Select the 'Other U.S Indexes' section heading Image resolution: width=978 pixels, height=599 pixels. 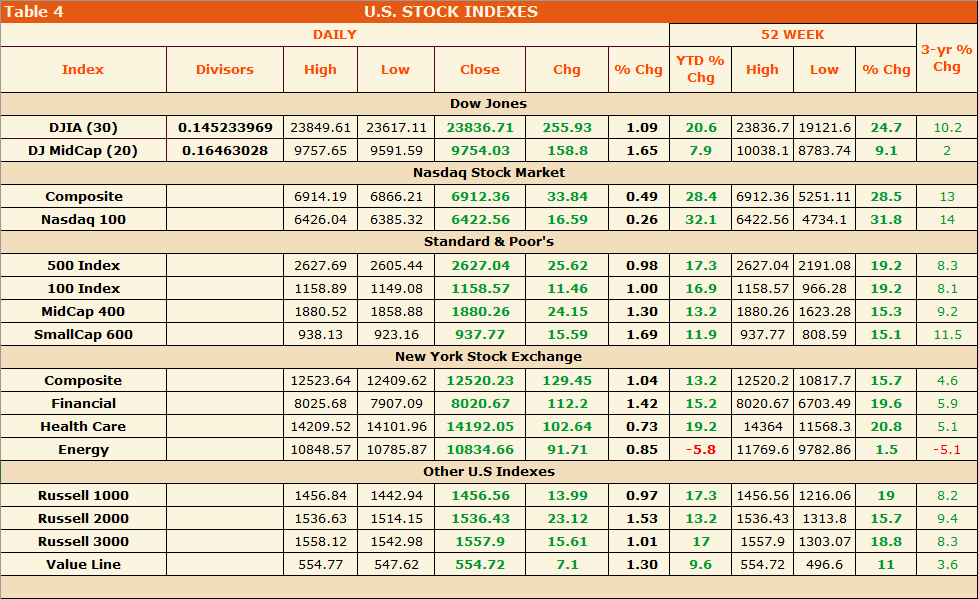[x=488, y=472]
